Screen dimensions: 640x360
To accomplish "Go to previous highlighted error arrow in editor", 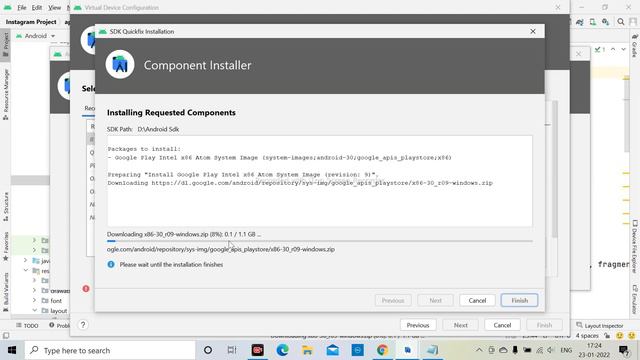I will pos(613,49).
